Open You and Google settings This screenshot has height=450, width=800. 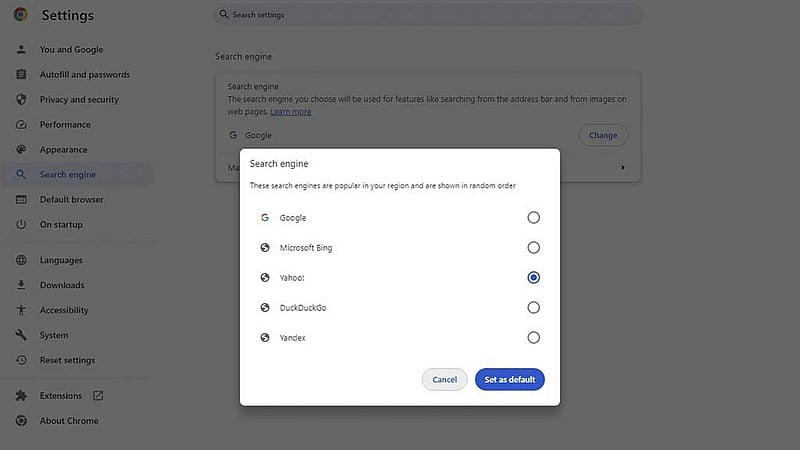pyautogui.click(x=71, y=49)
